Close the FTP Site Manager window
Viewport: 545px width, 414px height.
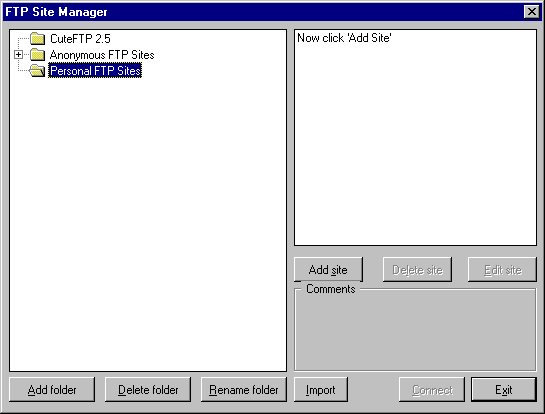[x=531, y=12]
